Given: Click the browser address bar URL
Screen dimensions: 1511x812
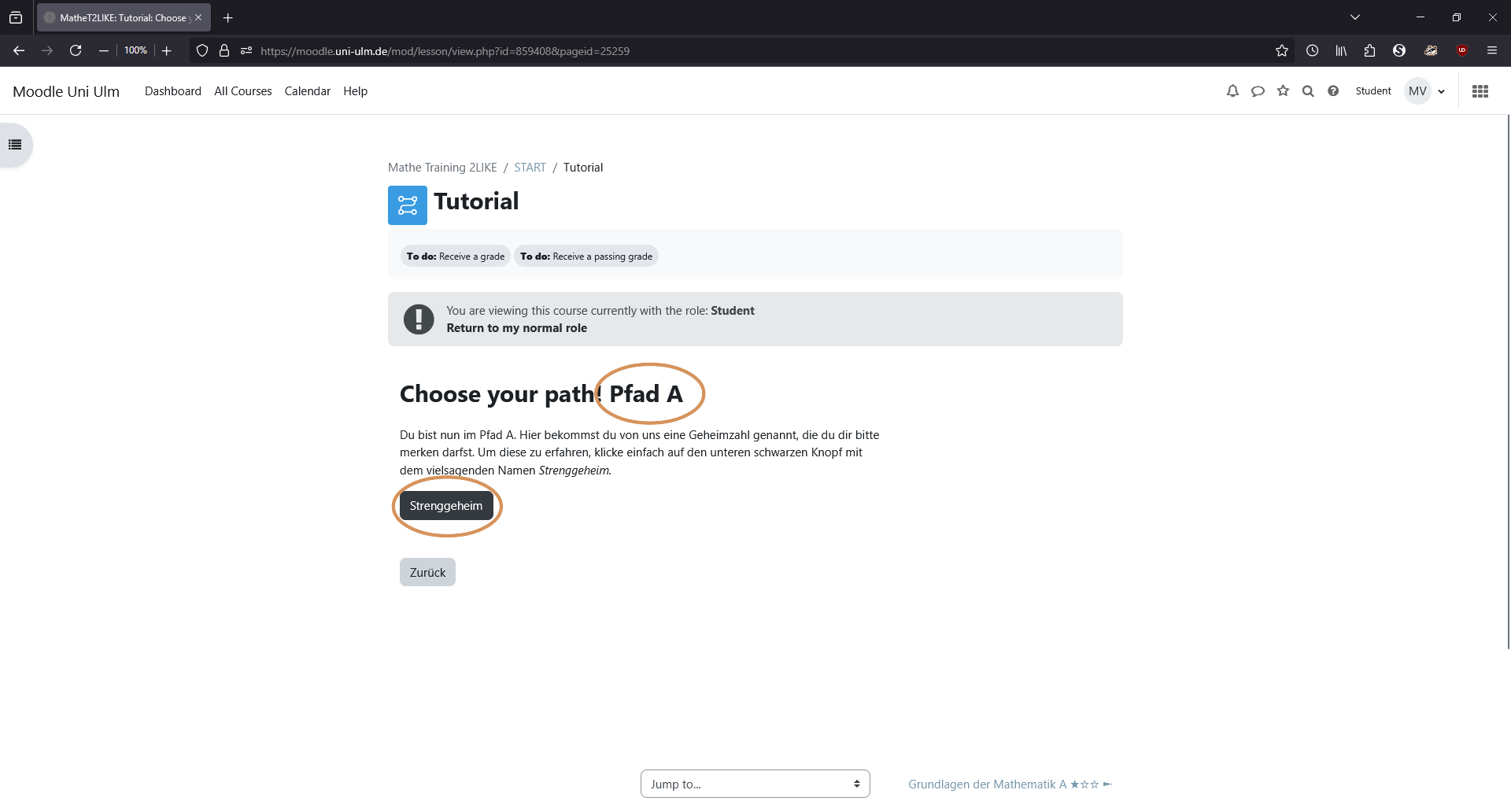Looking at the screenshot, I should coord(445,51).
